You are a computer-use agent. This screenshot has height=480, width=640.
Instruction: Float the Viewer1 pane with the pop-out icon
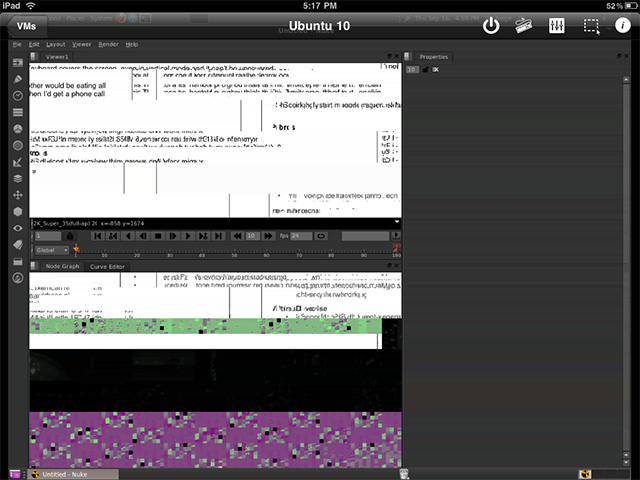(x=389, y=56)
